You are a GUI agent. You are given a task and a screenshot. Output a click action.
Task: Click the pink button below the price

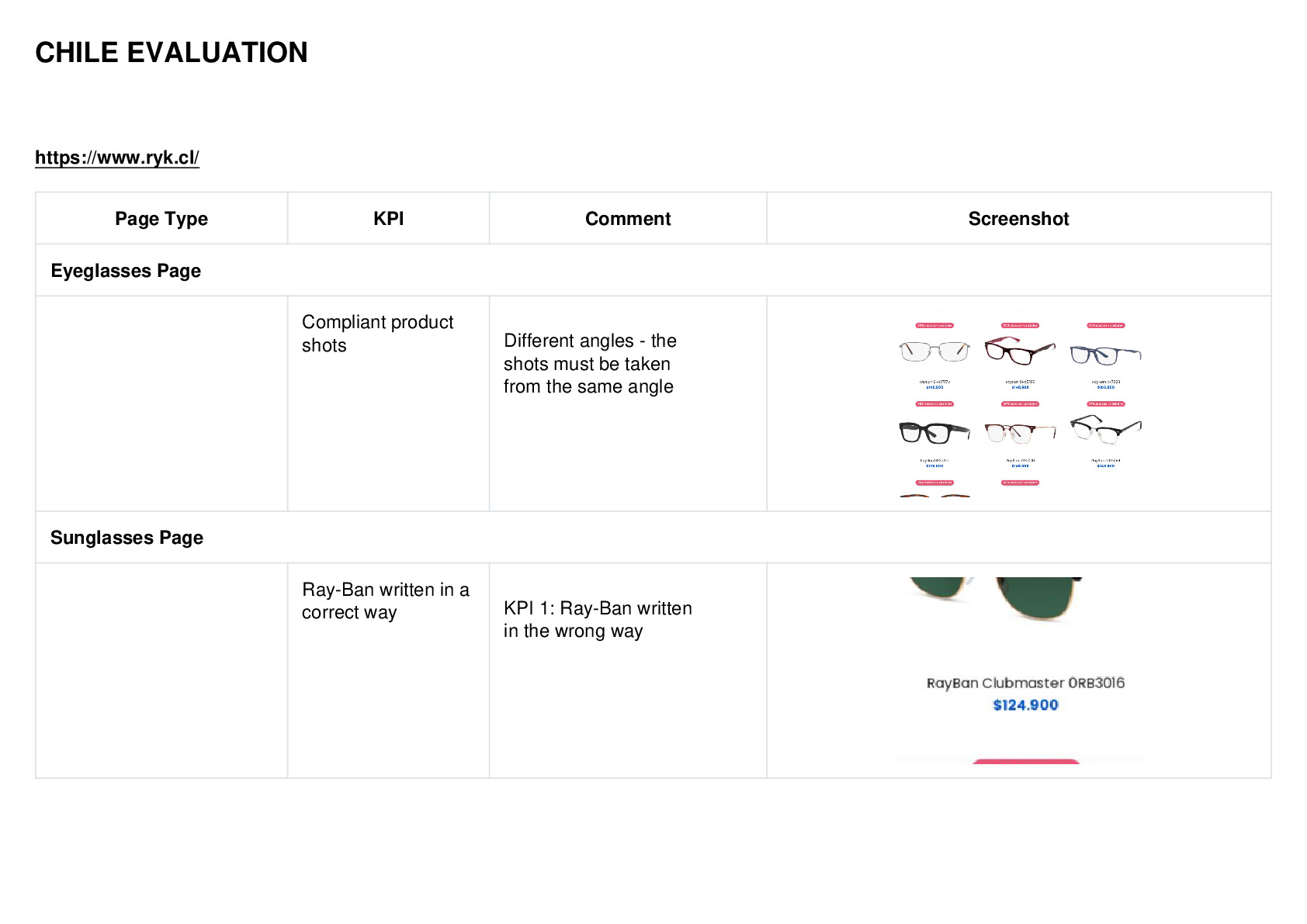(x=1025, y=762)
